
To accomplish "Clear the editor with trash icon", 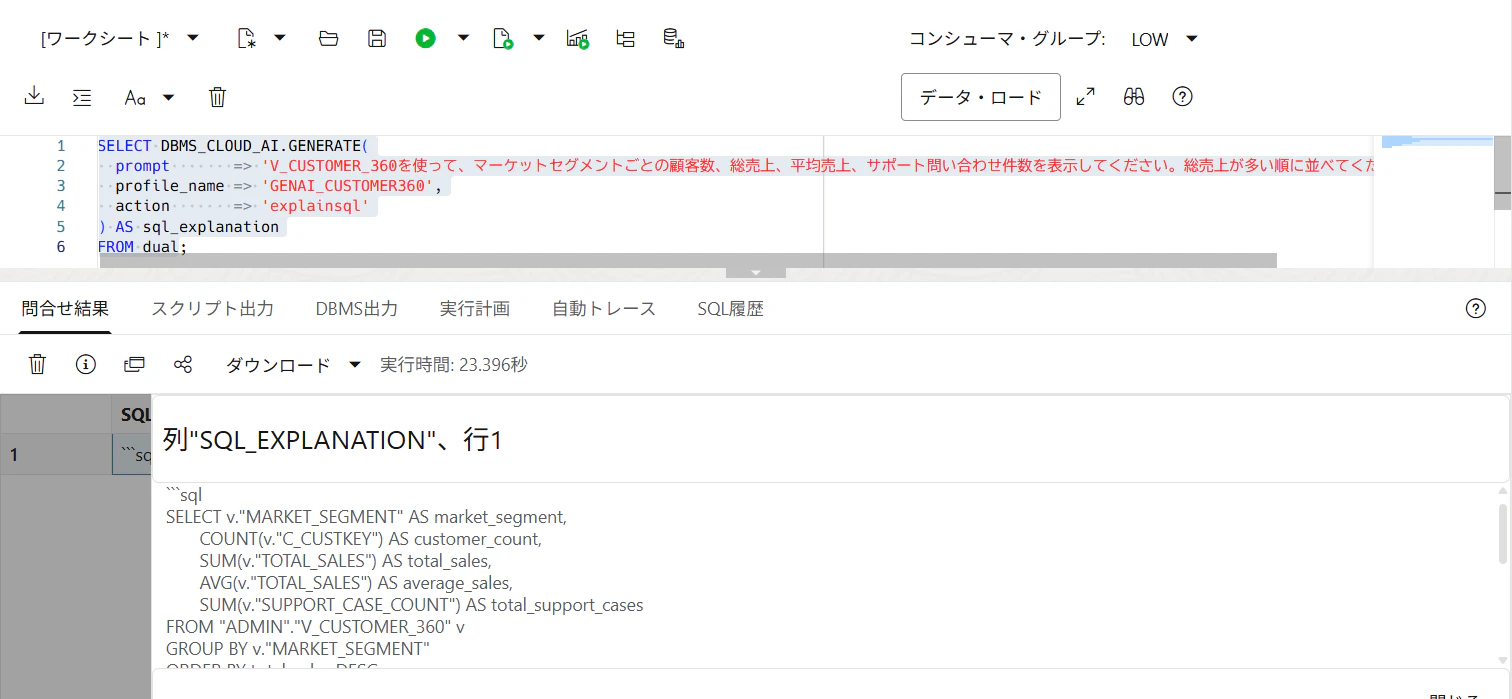I will [x=218, y=97].
